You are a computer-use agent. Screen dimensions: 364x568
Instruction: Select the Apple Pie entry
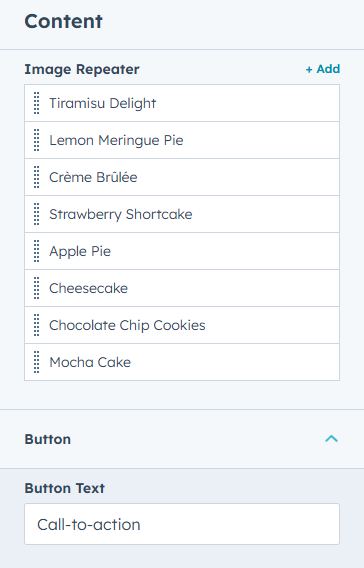point(182,251)
